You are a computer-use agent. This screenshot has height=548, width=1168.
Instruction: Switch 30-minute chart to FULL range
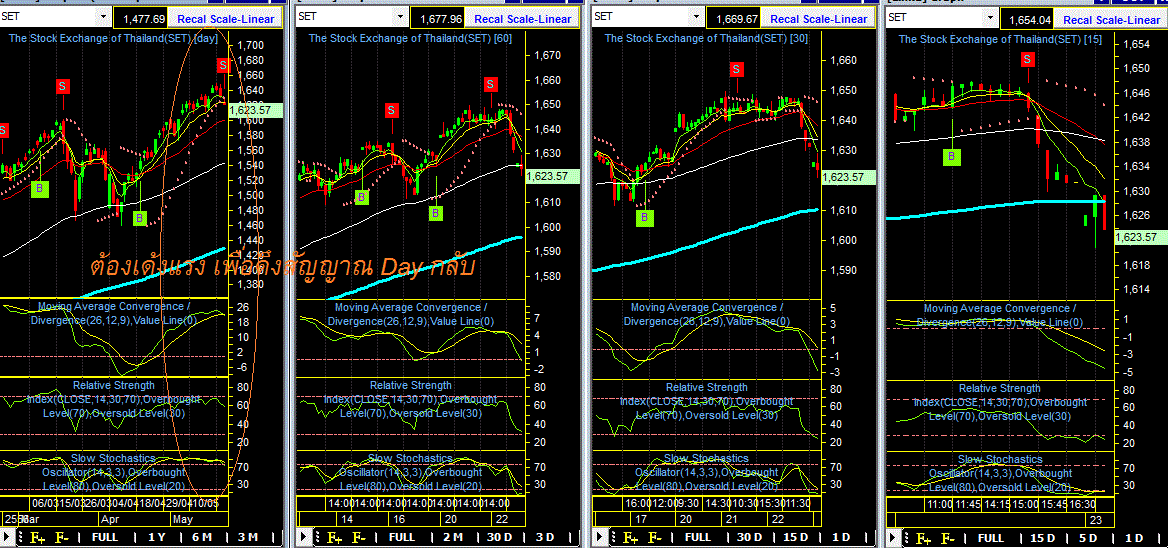click(x=698, y=538)
